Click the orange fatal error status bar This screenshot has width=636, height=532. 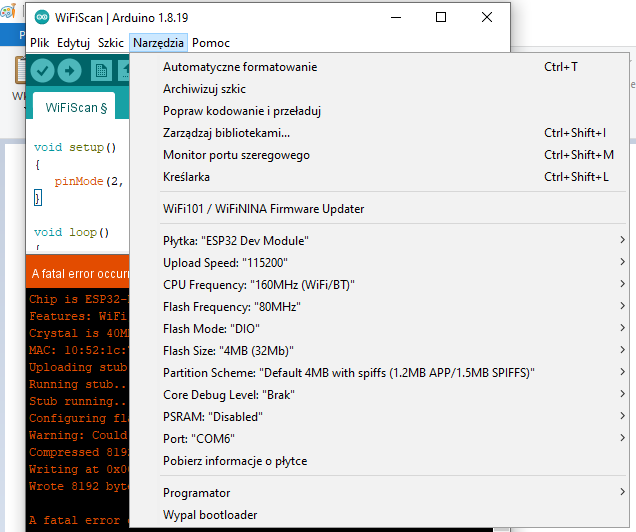pos(77,274)
